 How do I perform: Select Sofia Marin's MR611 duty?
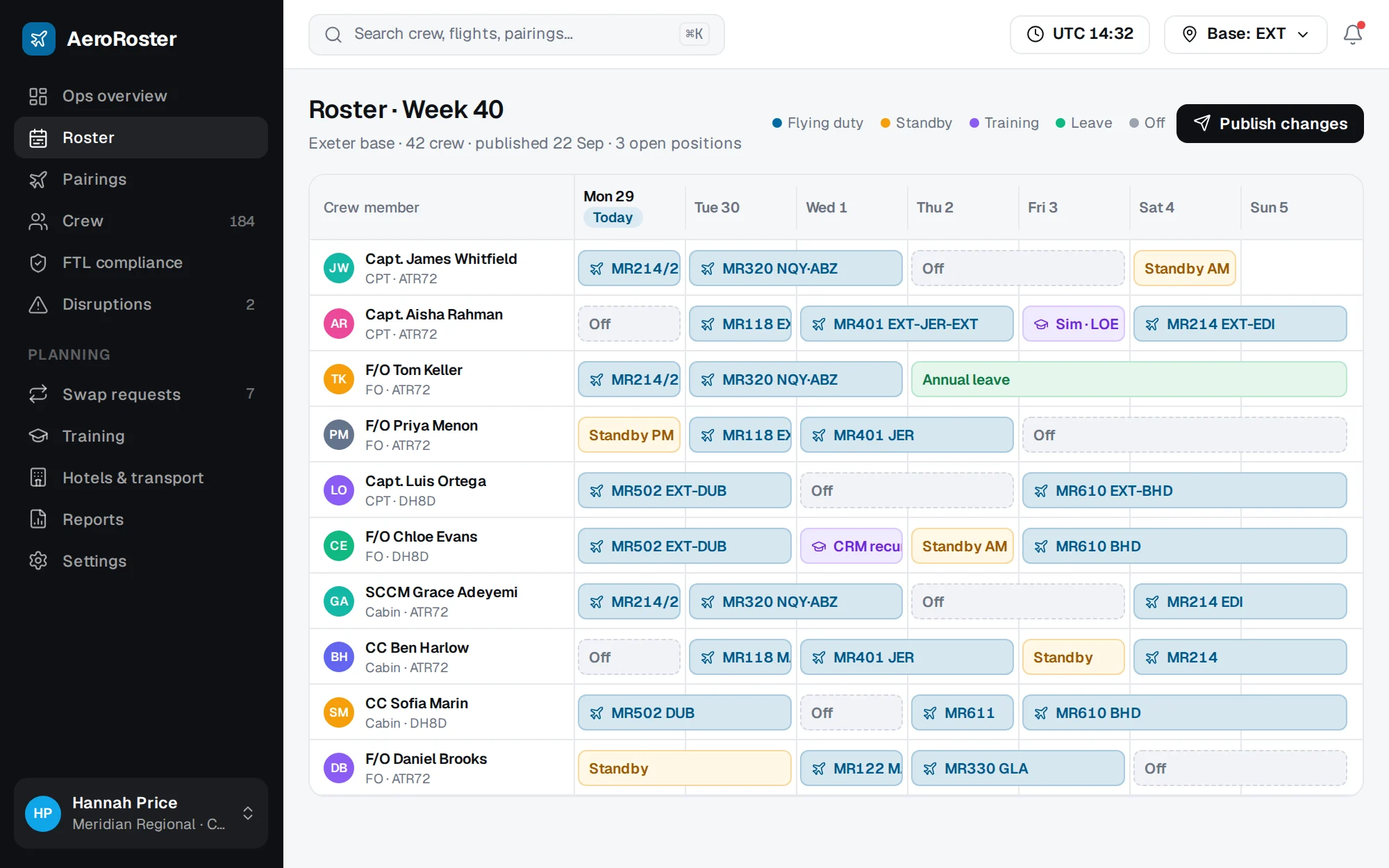point(962,712)
